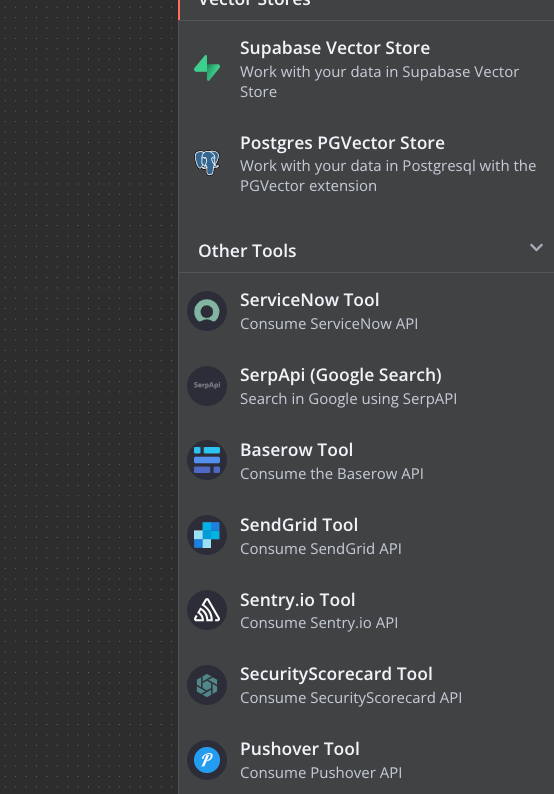Choose the Baserow Tool icon
554x794 pixels.
(x=207, y=460)
